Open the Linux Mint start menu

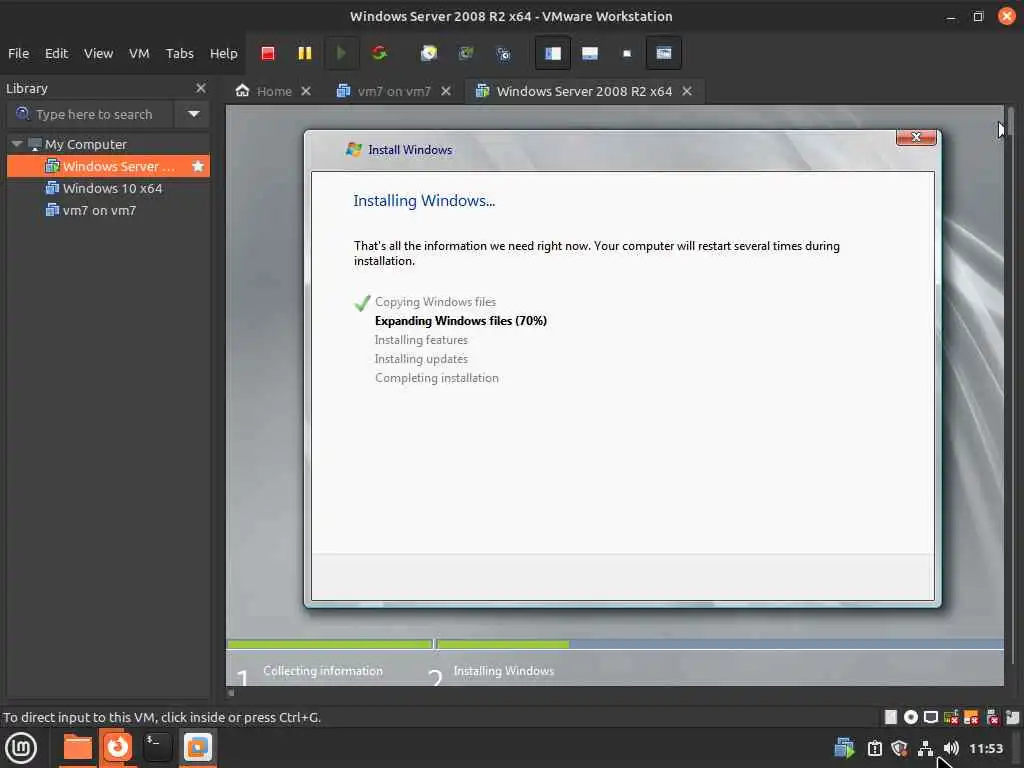pyautogui.click(x=21, y=748)
